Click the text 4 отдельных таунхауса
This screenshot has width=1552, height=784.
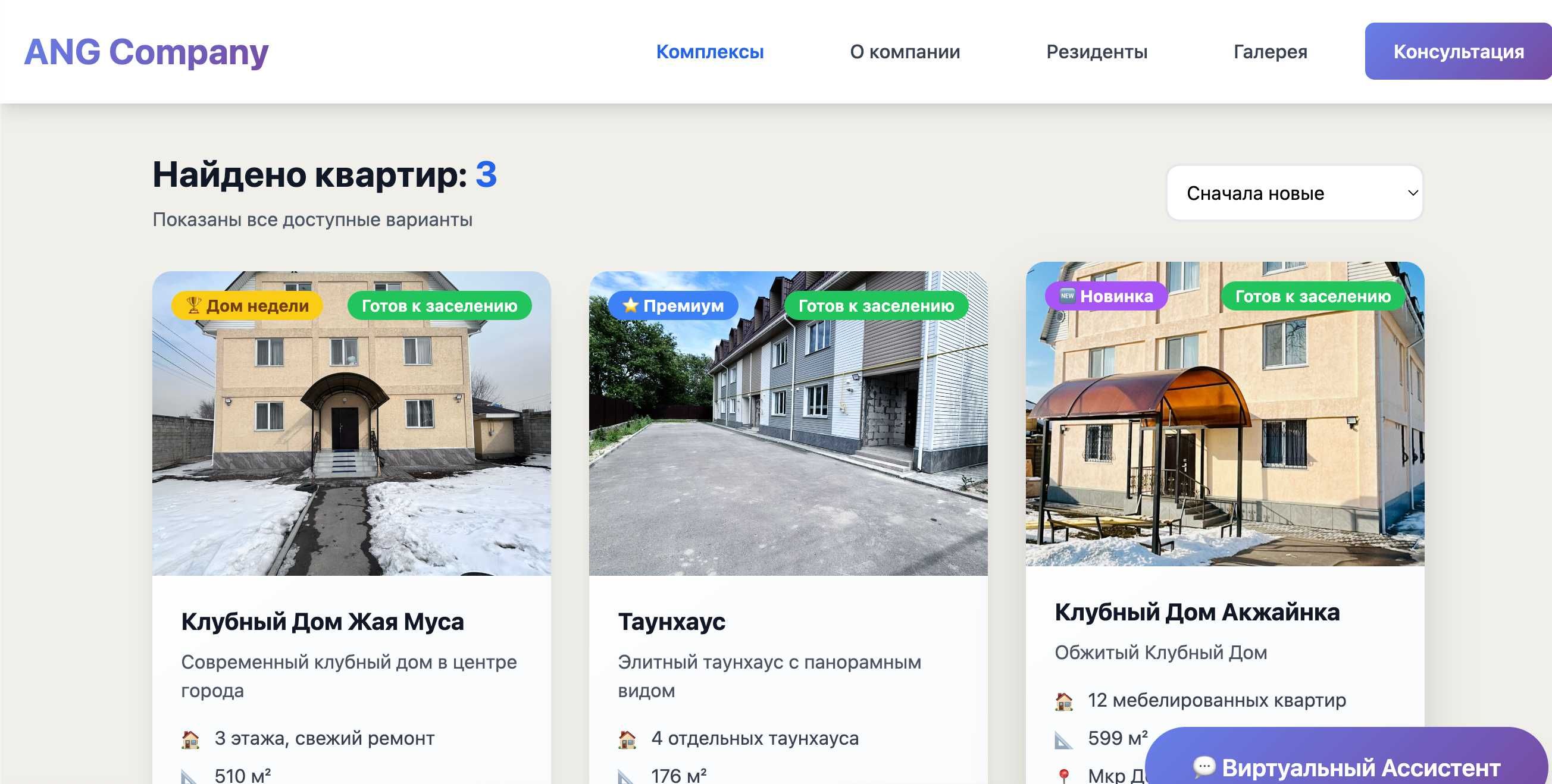coord(755,738)
